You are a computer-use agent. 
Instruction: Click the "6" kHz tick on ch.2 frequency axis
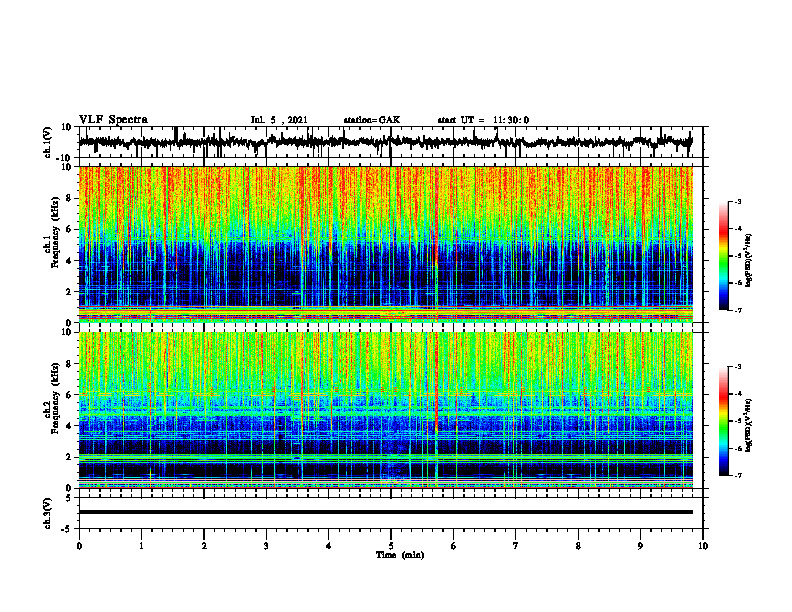point(70,395)
